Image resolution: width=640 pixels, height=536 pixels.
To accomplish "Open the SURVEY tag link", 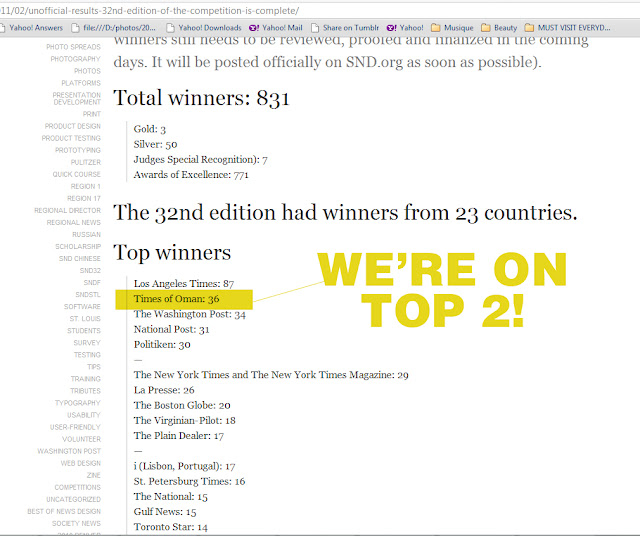I will coord(87,343).
